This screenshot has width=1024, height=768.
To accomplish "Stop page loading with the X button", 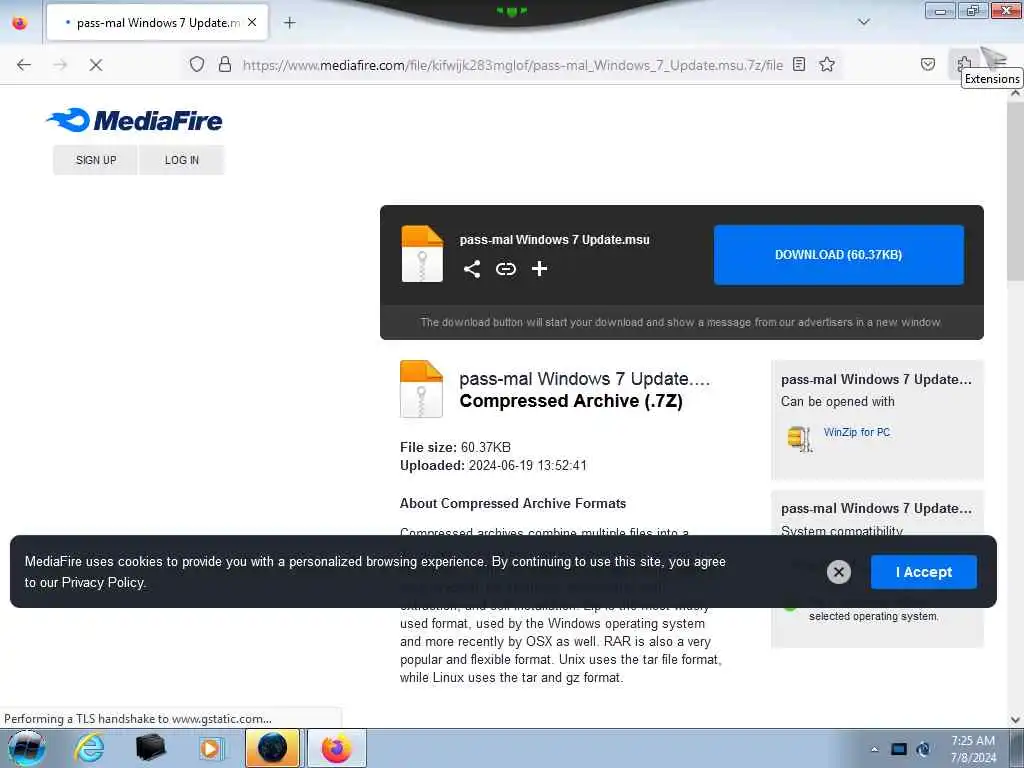I will click(95, 65).
